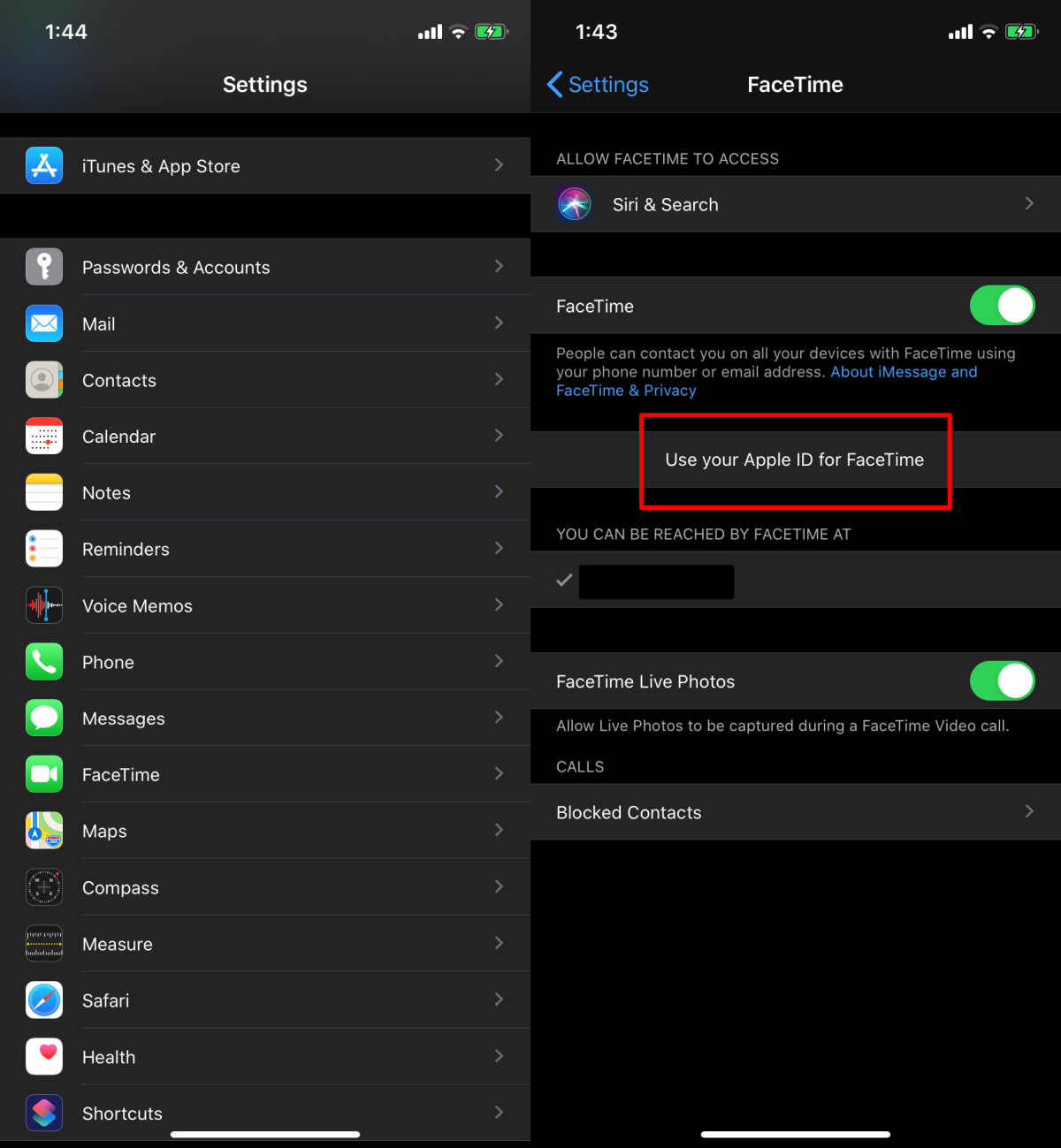Viewport: 1061px width, 1148px height.
Task: Go back to Settings from FaceTime
Action: click(598, 84)
